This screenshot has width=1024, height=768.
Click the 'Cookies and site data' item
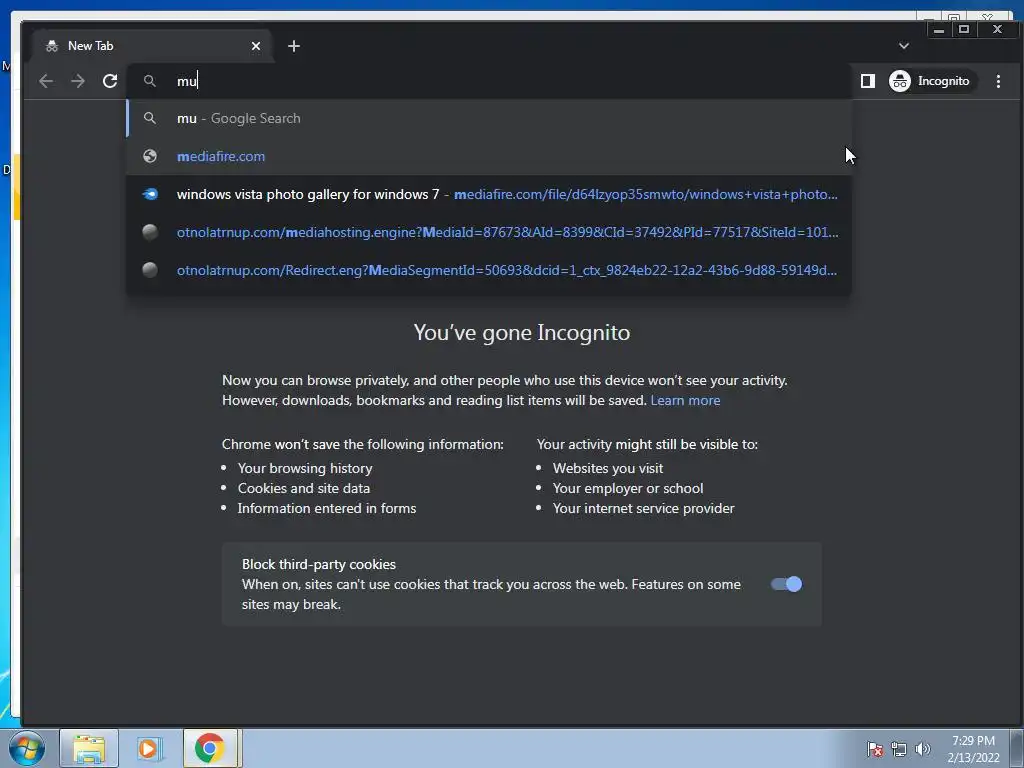click(x=304, y=488)
